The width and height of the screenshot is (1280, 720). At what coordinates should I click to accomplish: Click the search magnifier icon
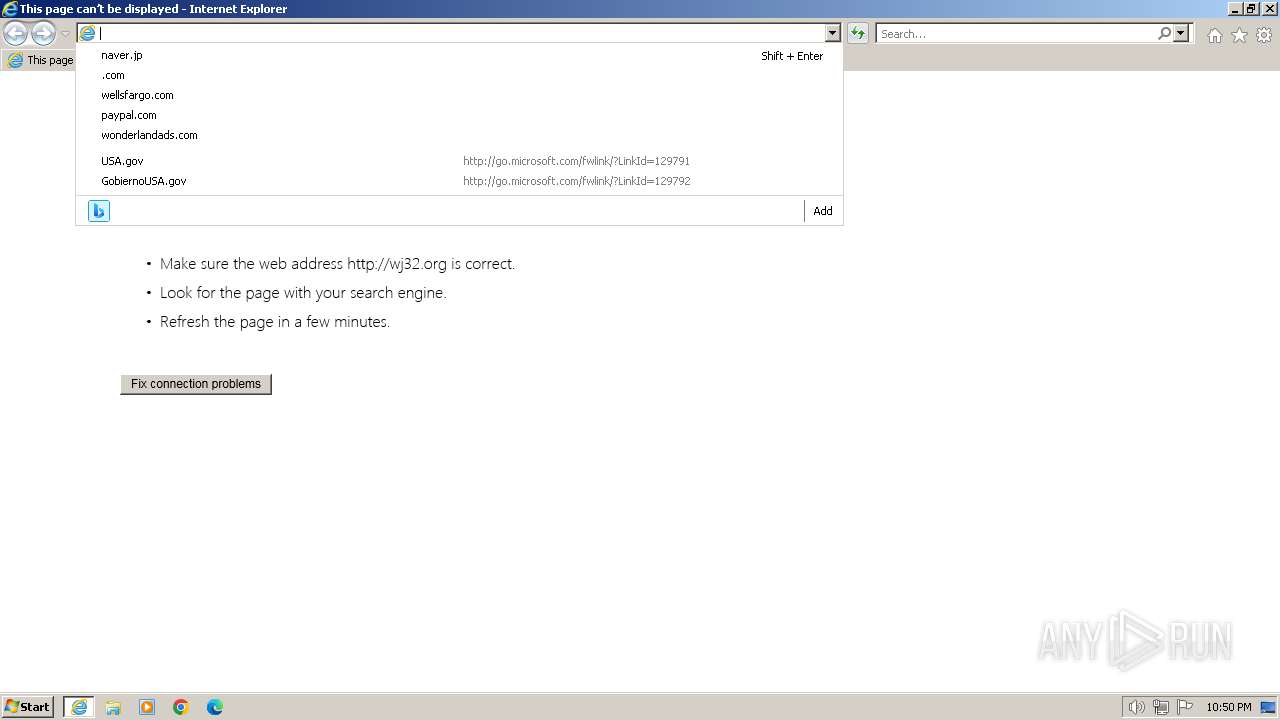click(x=1164, y=33)
